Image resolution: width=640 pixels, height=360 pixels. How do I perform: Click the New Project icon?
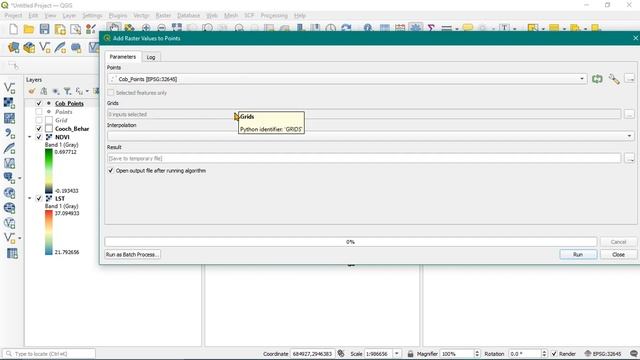coord(13,29)
